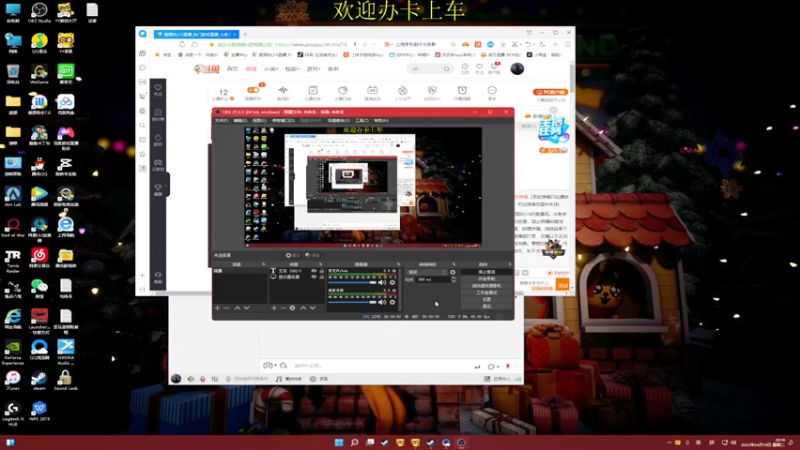Expand Douyu games dropdown in navigation
Screen dimensions: 800x450
313,69
